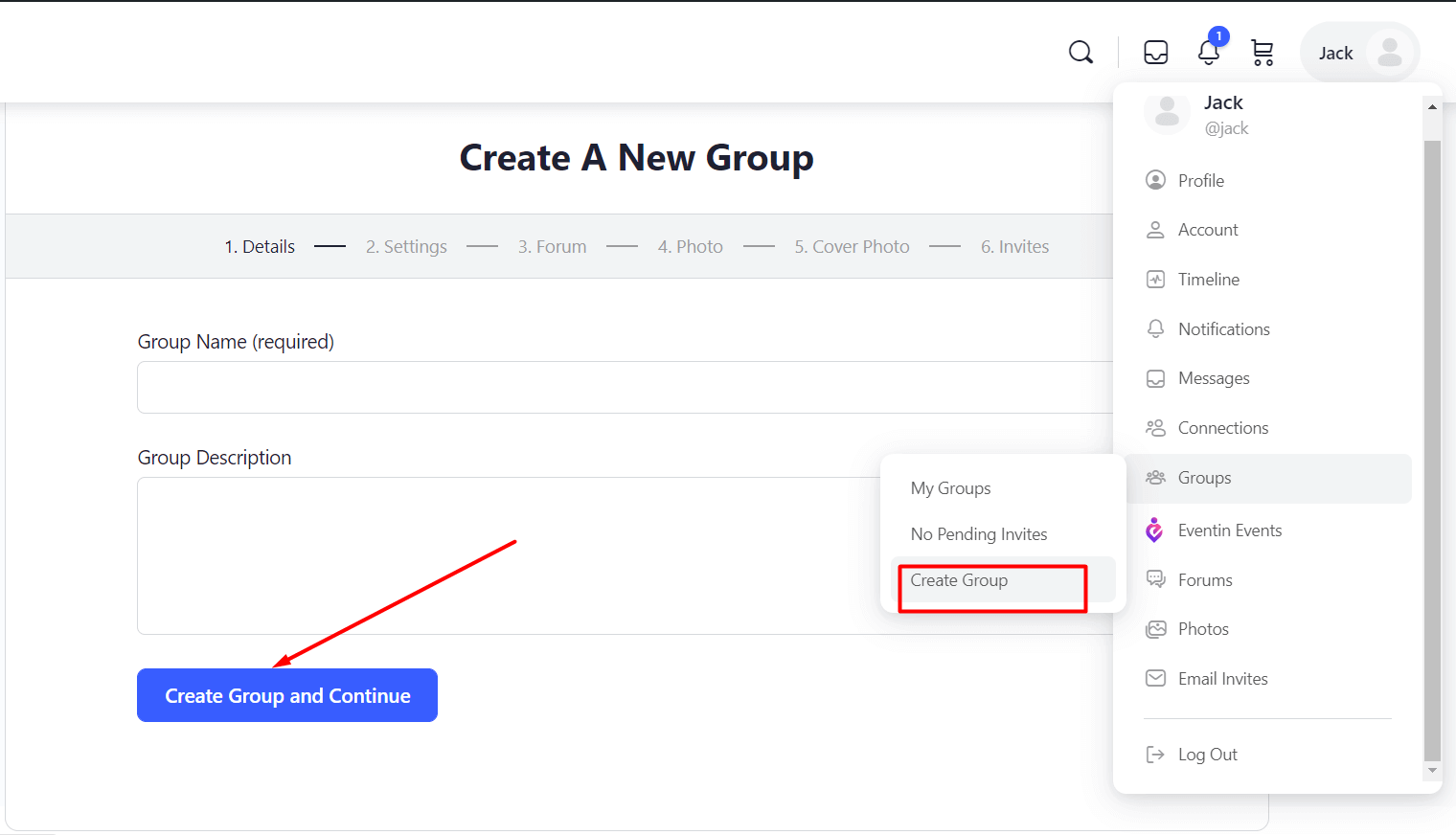Screen dimensions: 1456x835
Task: Click the notification bell with badge
Action: click(1208, 55)
